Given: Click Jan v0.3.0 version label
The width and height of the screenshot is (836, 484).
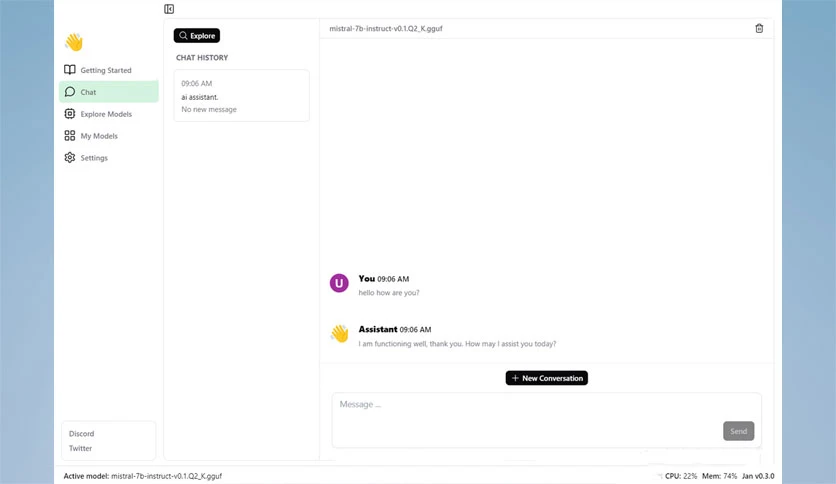Looking at the screenshot, I should [x=758, y=476].
